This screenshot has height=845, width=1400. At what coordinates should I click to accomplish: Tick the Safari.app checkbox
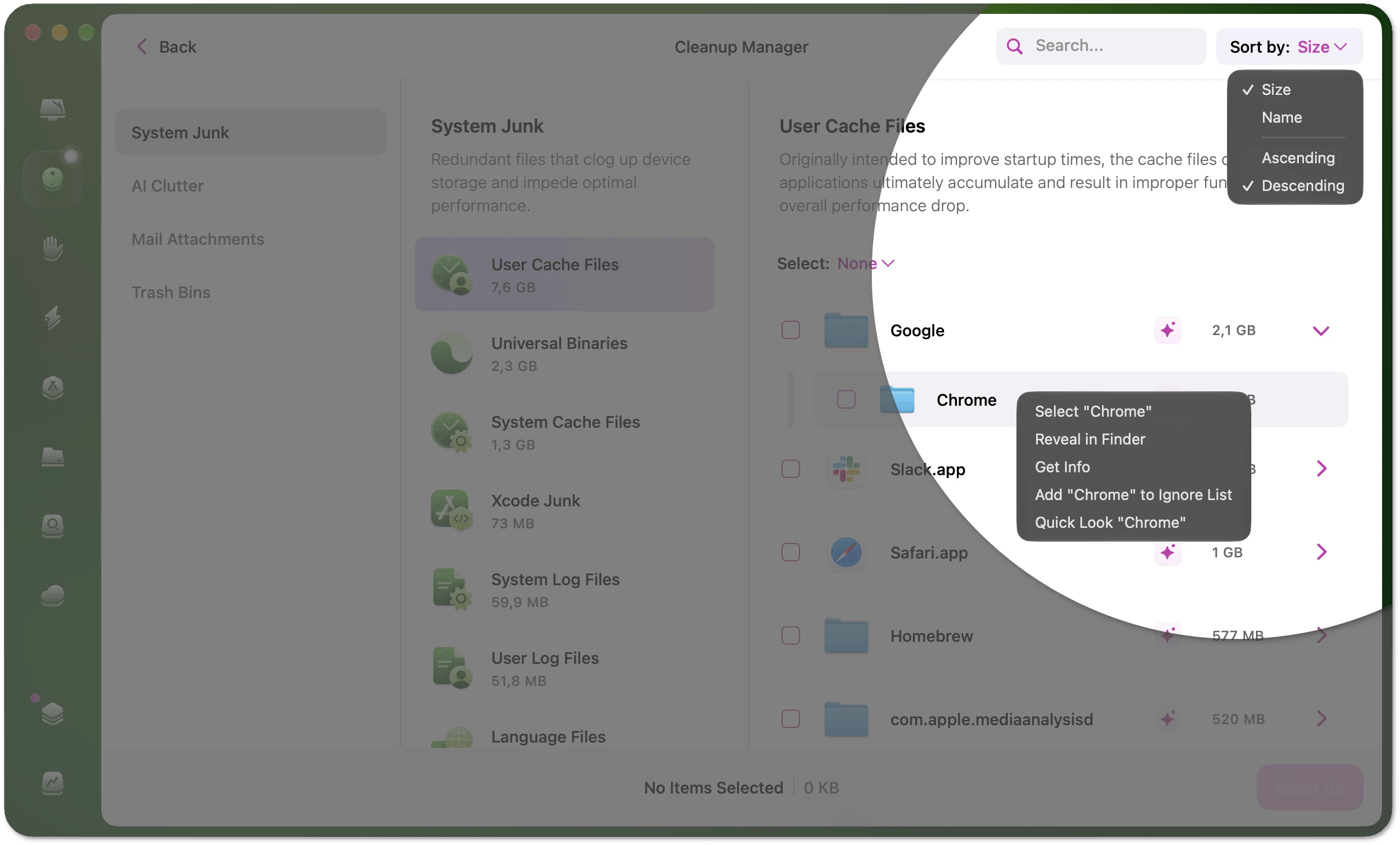pyautogui.click(x=791, y=552)
